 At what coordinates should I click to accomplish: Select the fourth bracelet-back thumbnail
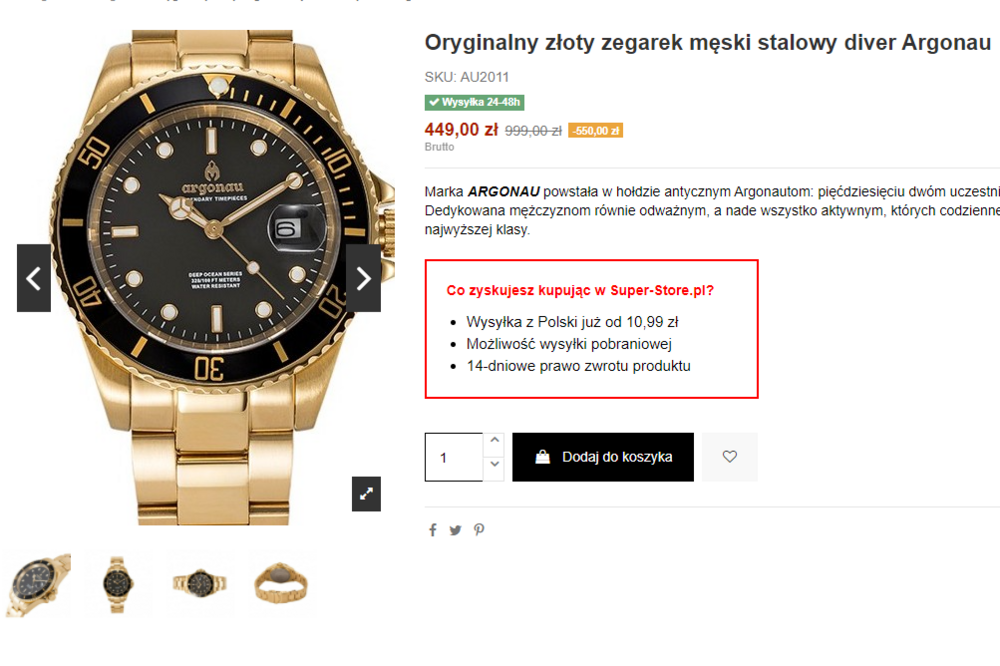[281, 584]
